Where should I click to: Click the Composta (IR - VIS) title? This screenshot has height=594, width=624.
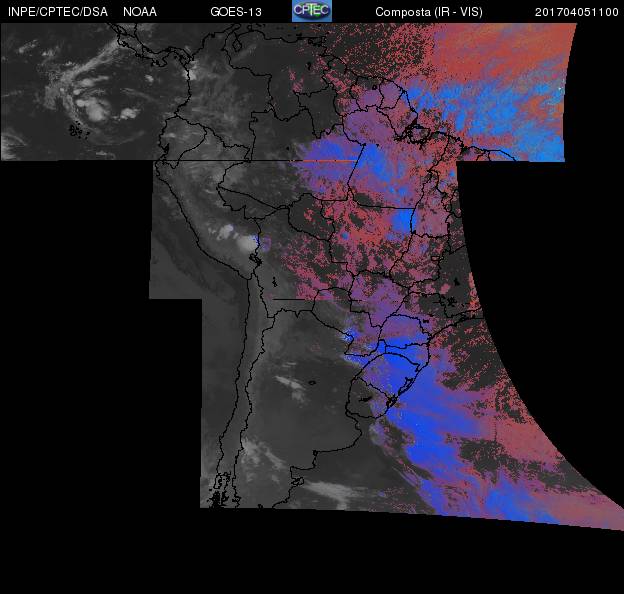(429, 12)
